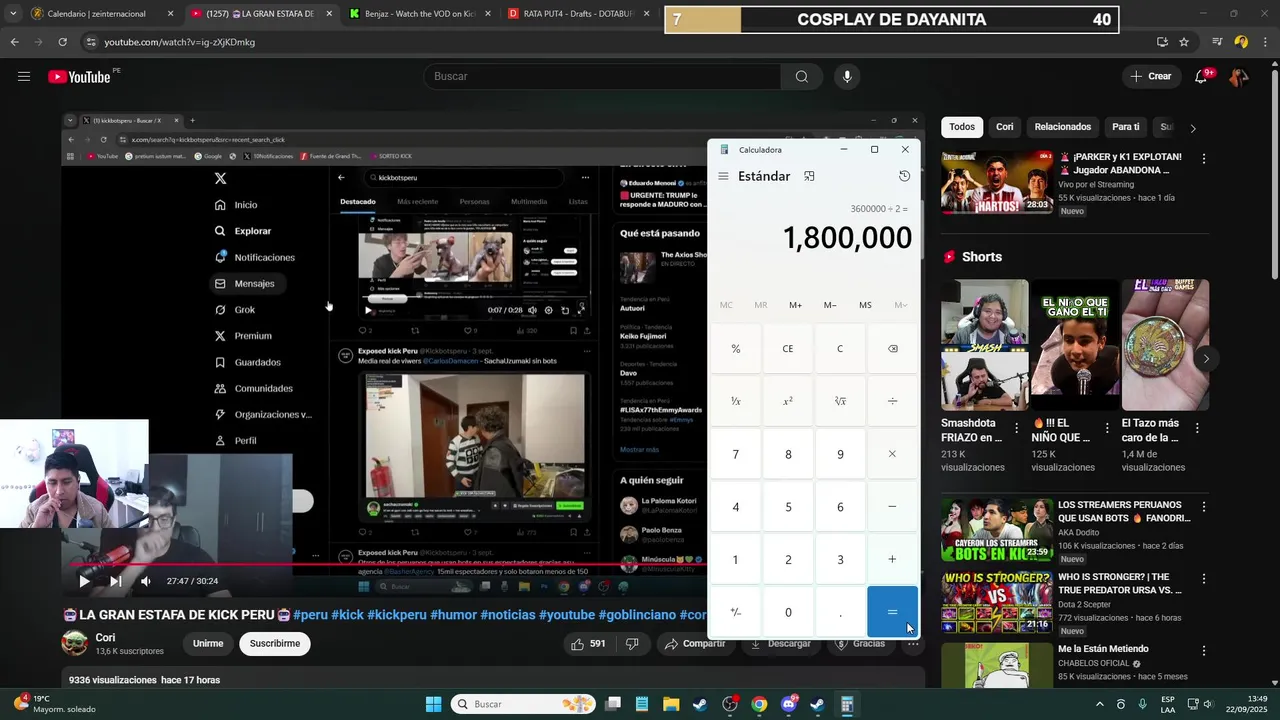This screenshot has width=1280, height=720.
Task: Click the YouTube search magnifier button
Action: tap(802, 76)
